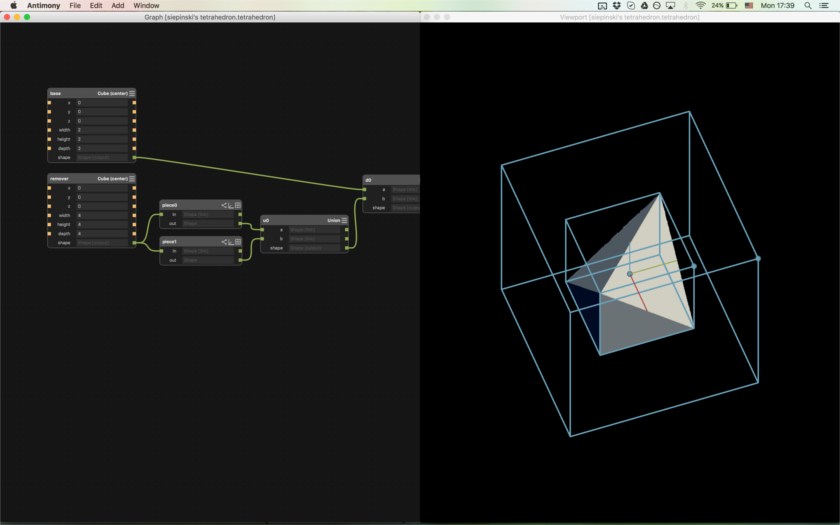840x525 pixels.
Task: Click the axes icon on piece0 node
Action: [x=231, y=205]
